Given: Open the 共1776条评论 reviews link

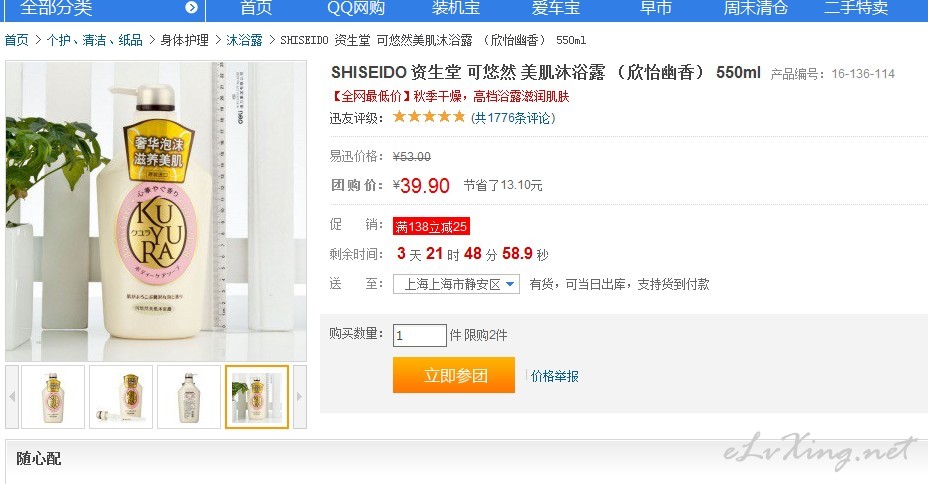Looking at the screenshot, I should (x=513, y=118).
